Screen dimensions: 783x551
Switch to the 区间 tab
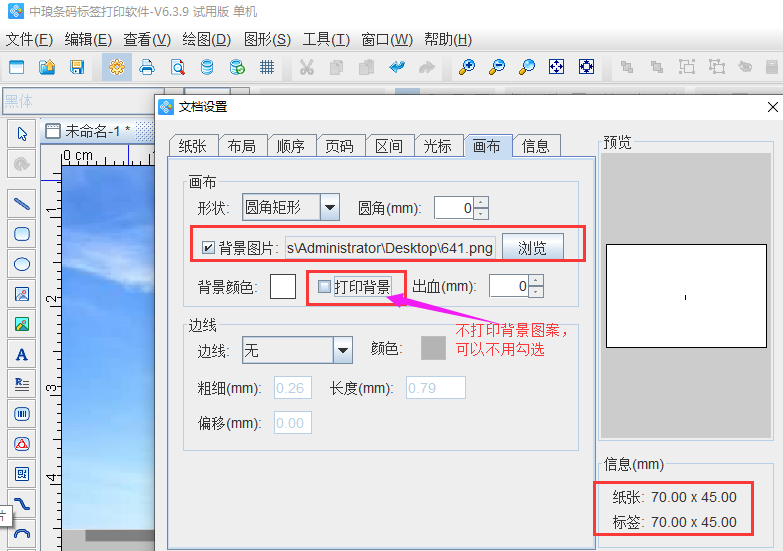389,146
